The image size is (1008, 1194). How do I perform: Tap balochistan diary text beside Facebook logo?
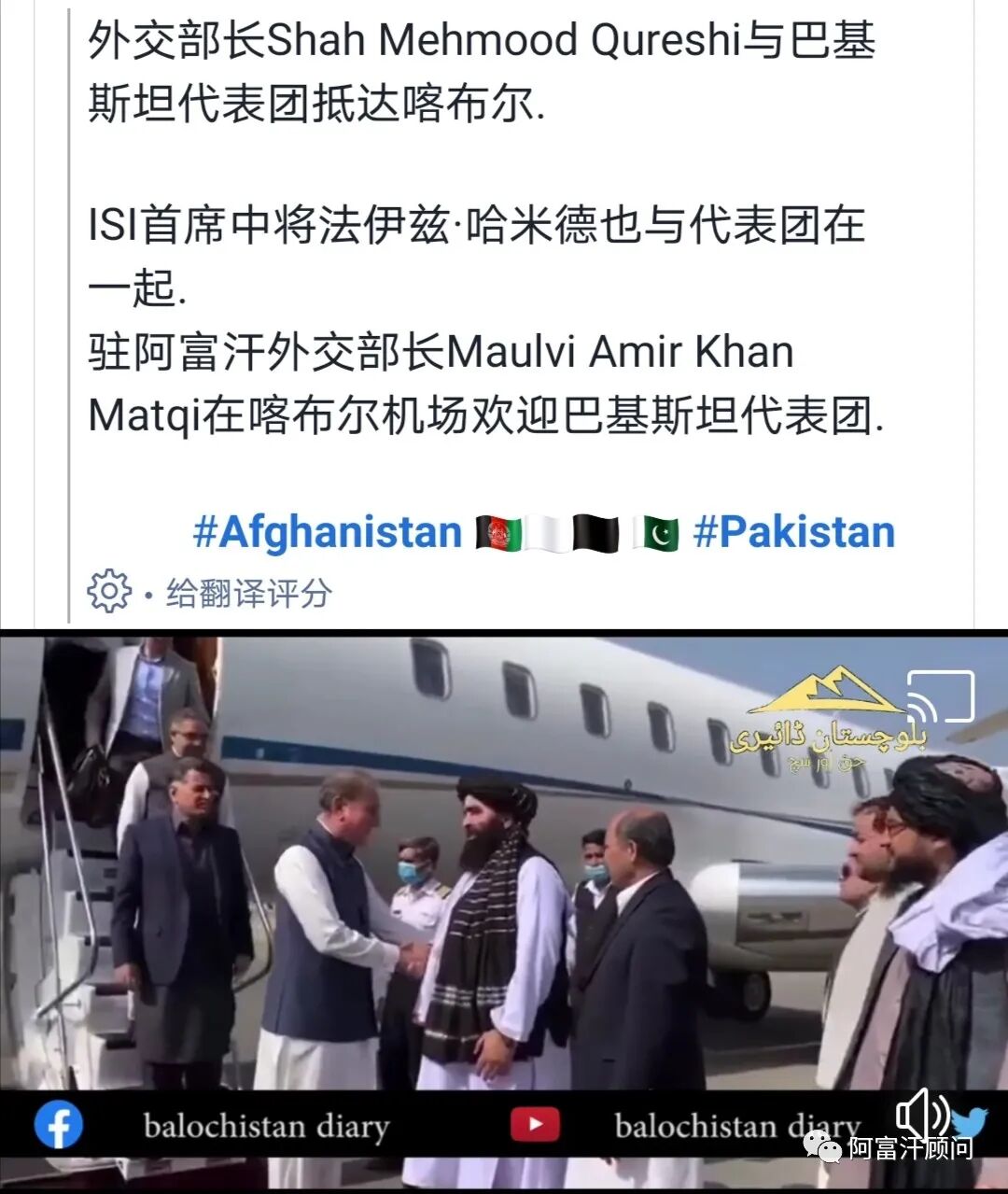click(x=266, y=1126)
